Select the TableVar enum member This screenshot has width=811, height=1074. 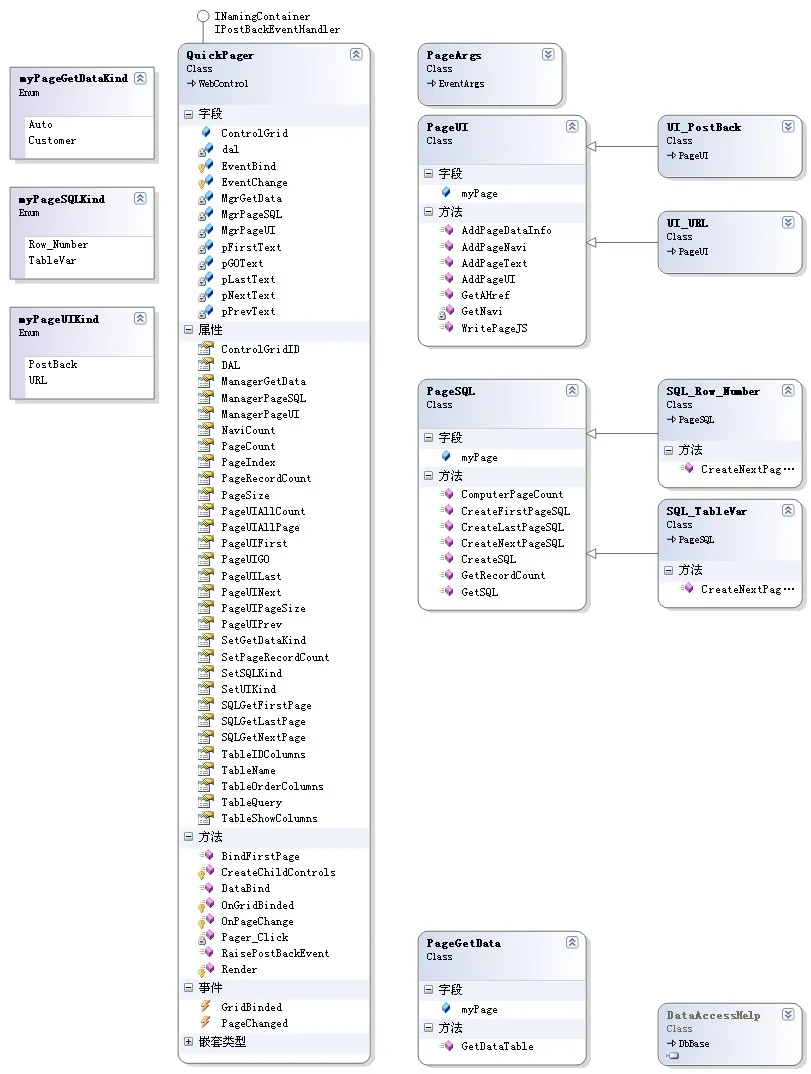[x=52, y=260]
